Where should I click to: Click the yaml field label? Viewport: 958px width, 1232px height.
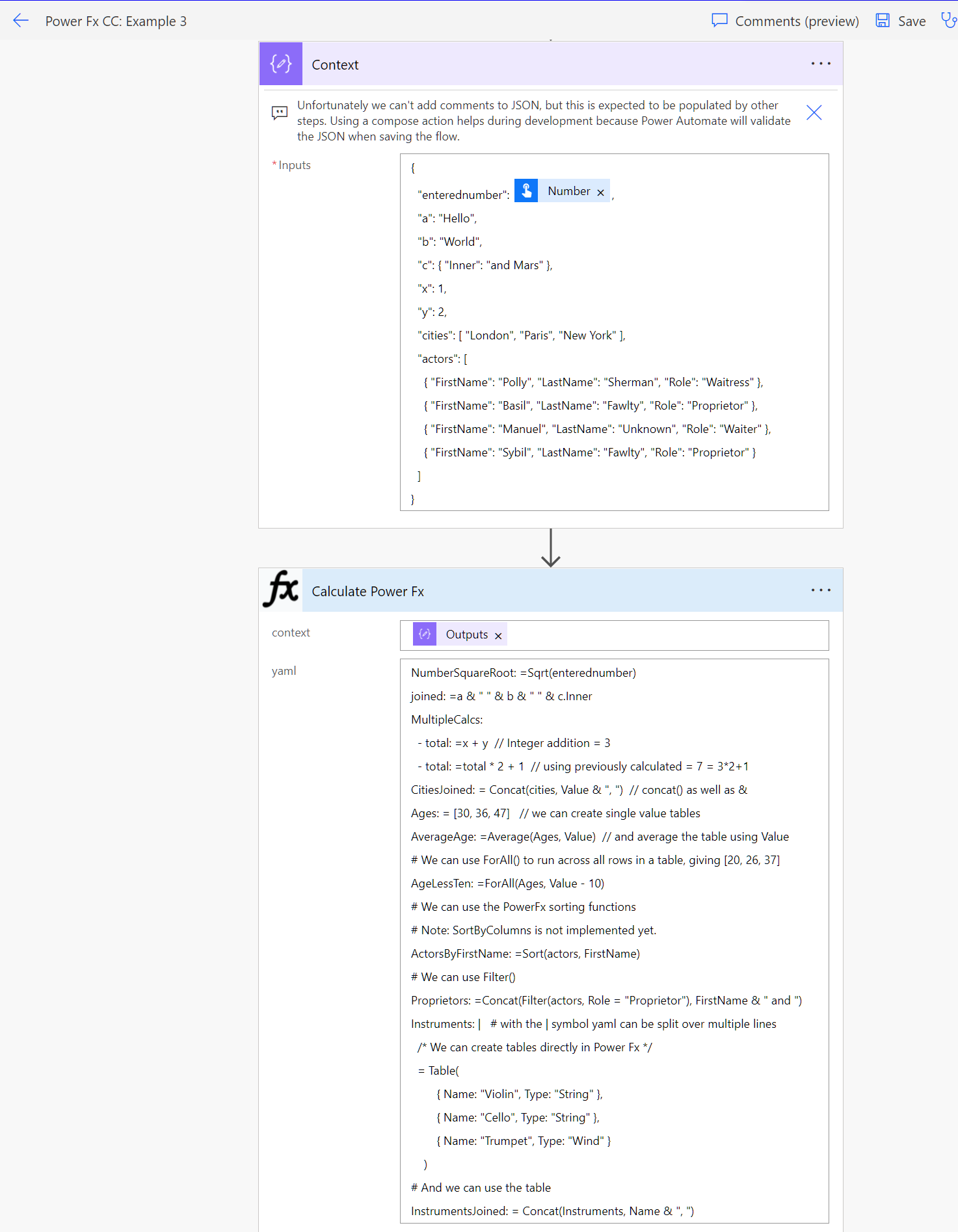pyautogui.click(x=284, y=671)
